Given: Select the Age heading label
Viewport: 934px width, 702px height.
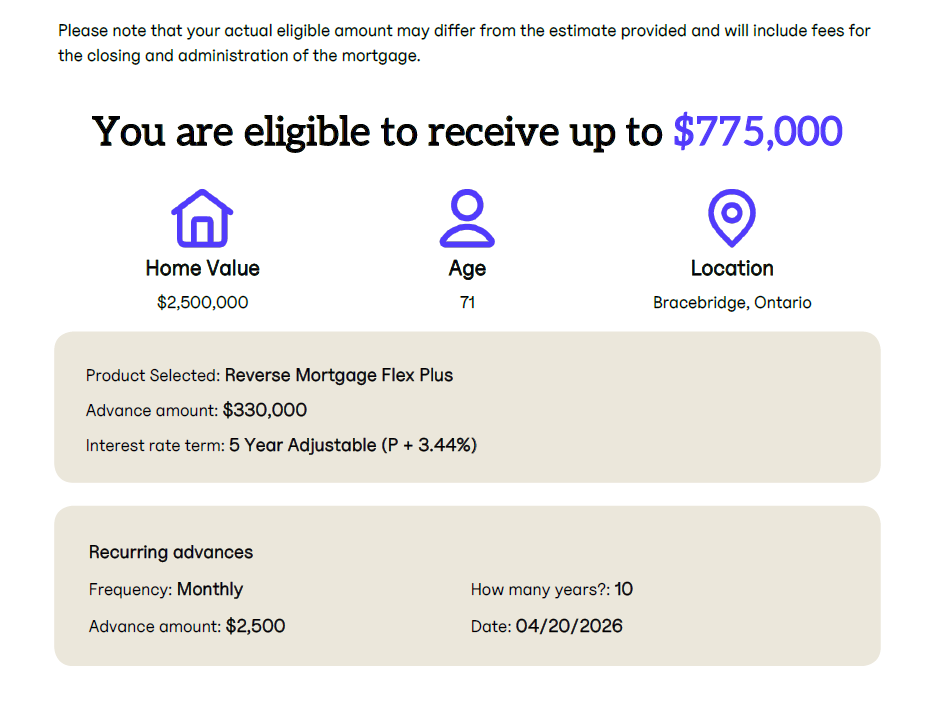Looking at the screenshot, I should click(467, 268).
